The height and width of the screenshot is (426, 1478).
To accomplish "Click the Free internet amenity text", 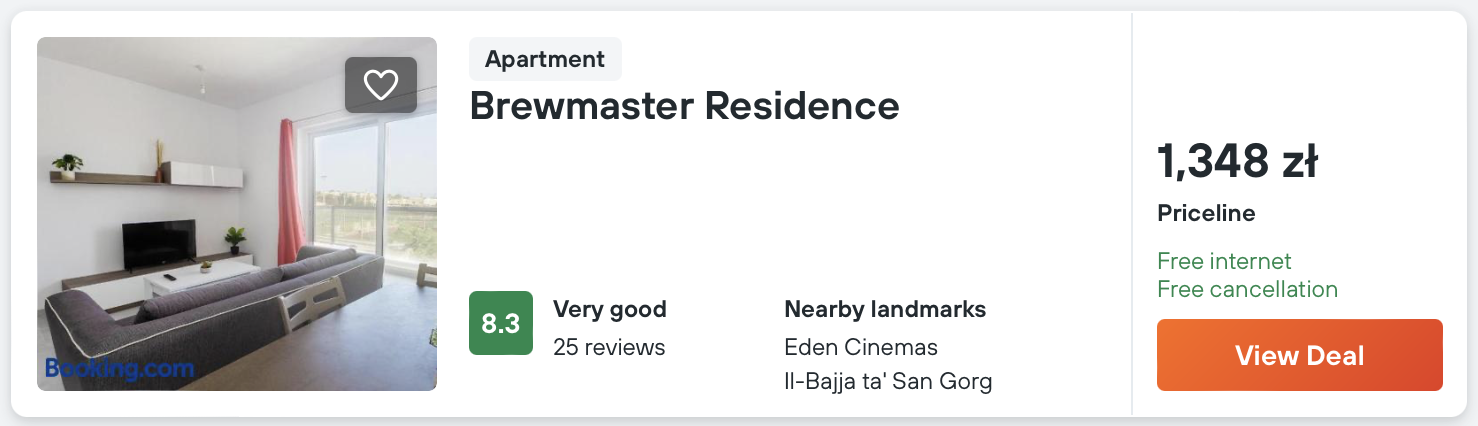I will pyautogui.click(x=1224, y=261).
